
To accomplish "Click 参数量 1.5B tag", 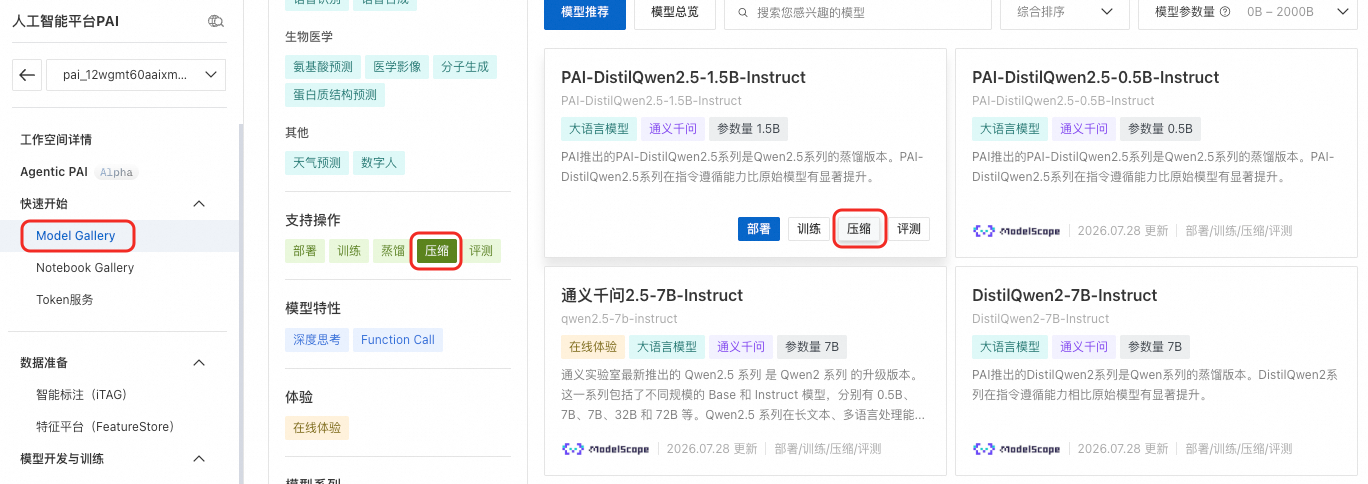I will 749,129.
